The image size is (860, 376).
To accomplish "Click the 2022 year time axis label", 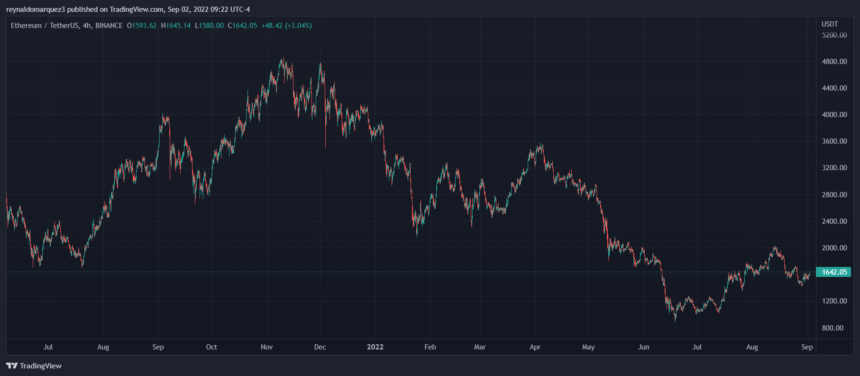I will [x=376, y=347].
